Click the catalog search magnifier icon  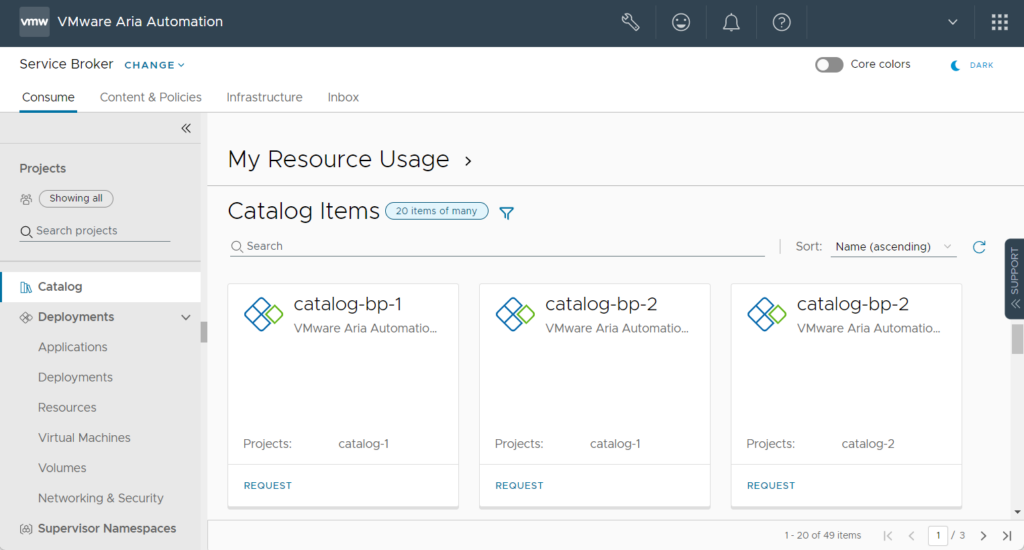pyautogui.click(x=237, y=247)
